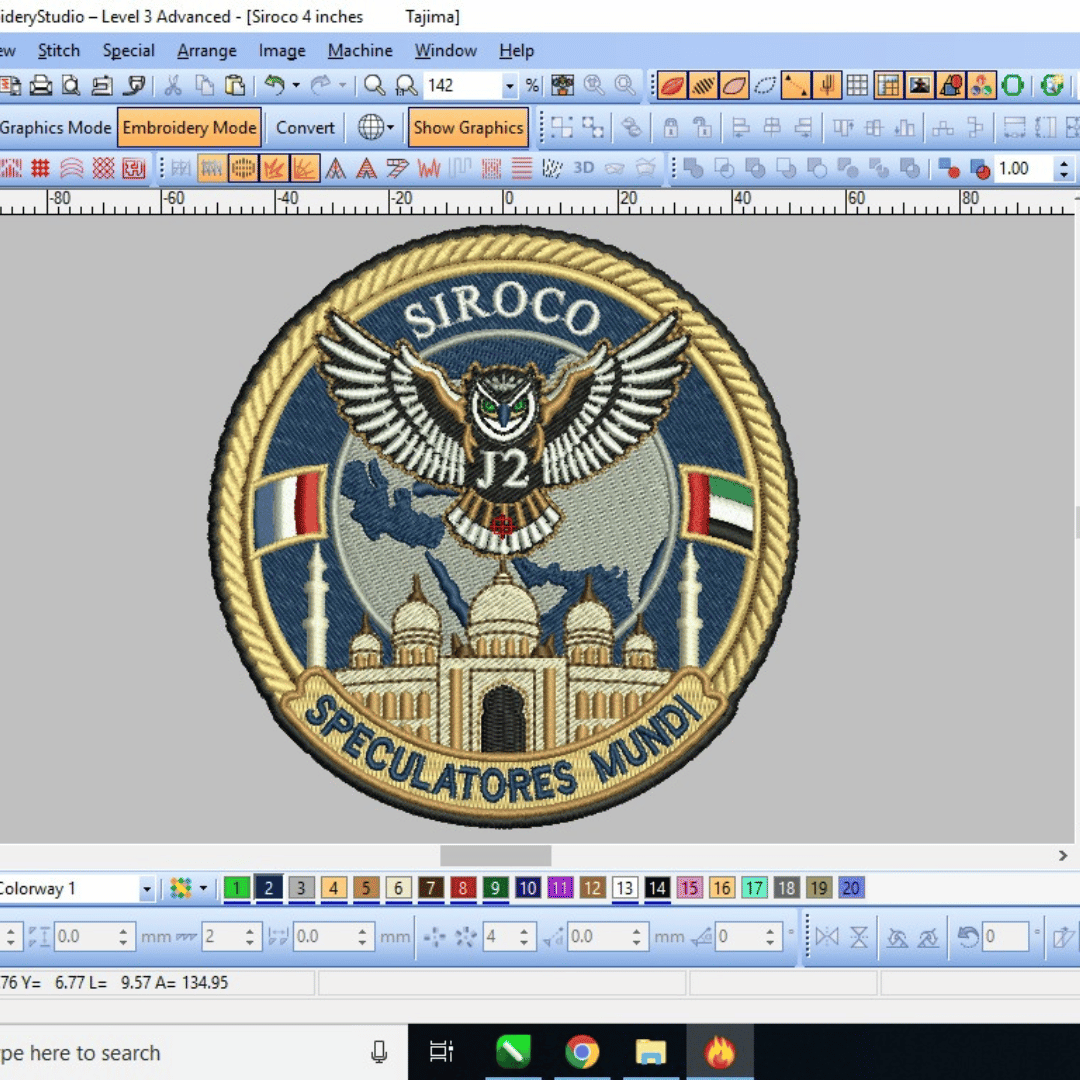1080x1080 pixels.
Task: Click the unlock open-padlock icon
Action: click(701, 127)
